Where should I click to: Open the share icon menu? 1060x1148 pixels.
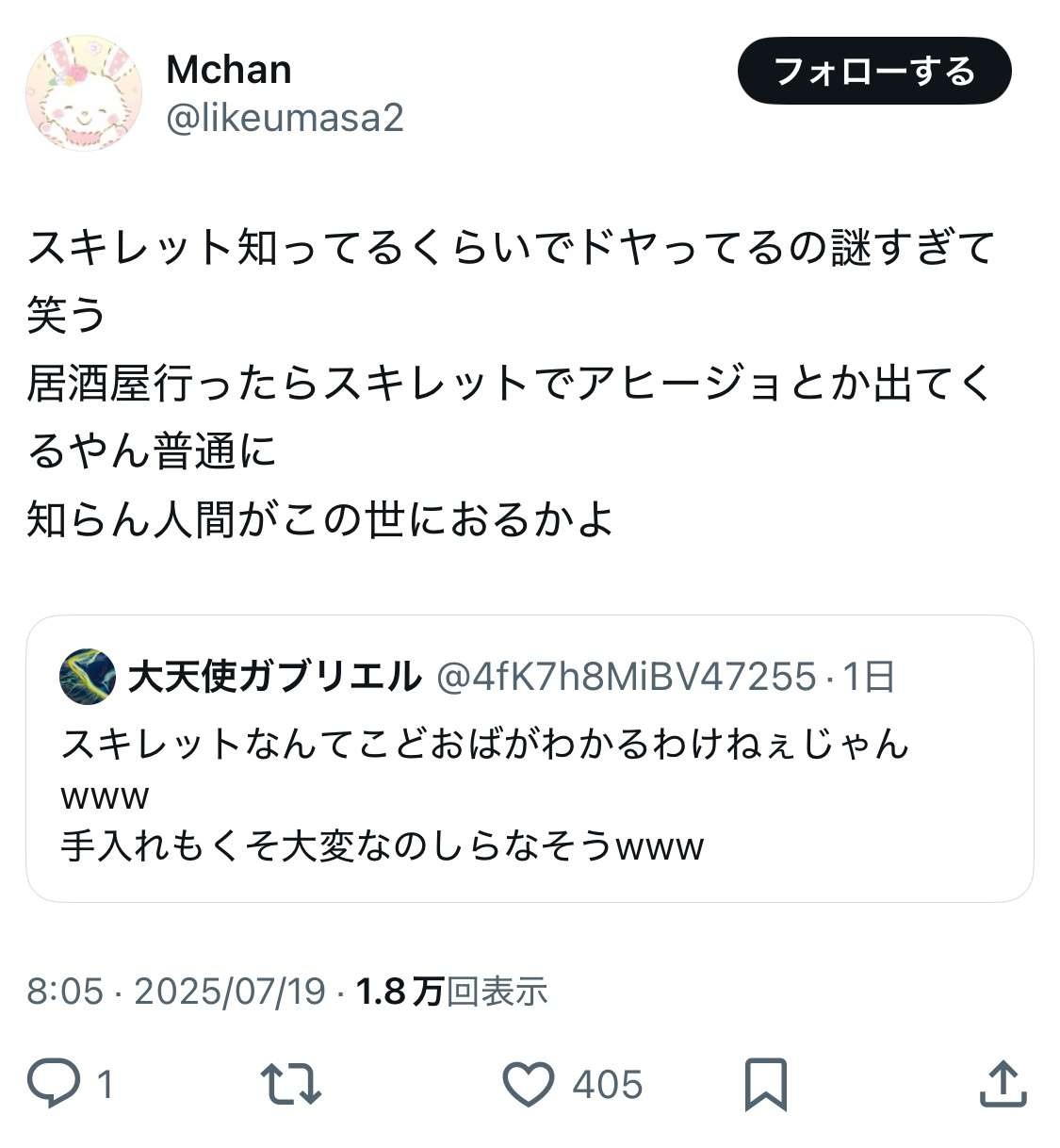point(1002,1083)
